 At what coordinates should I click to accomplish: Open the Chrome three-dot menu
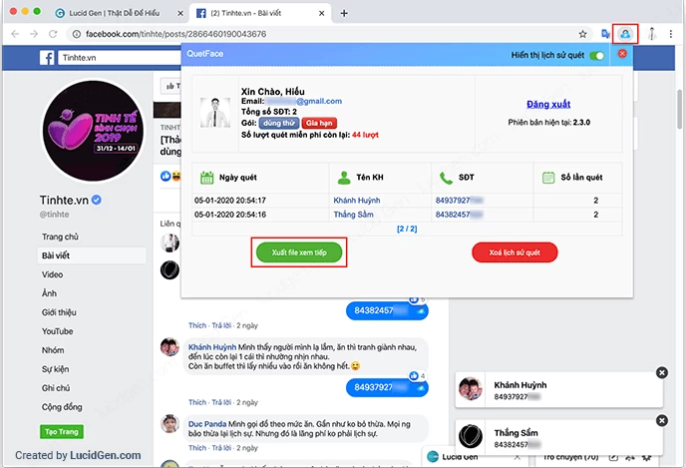point(671,34)
